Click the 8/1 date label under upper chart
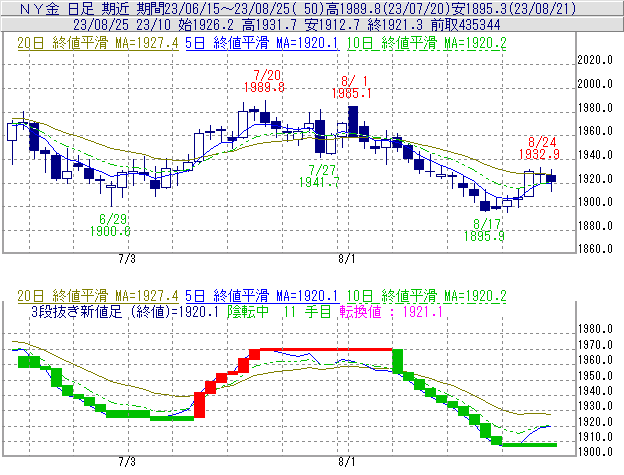 (x=347, y=259)
